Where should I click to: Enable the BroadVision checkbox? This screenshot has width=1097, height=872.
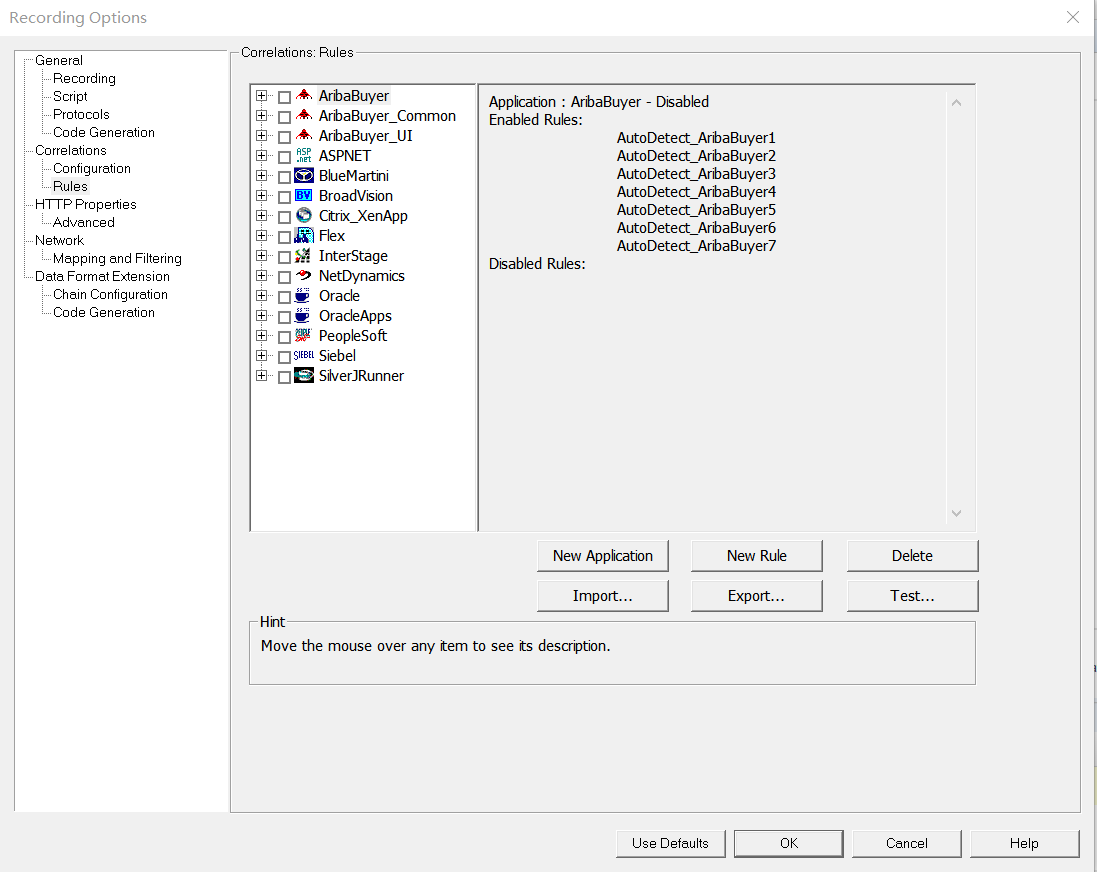click(284, 197)
